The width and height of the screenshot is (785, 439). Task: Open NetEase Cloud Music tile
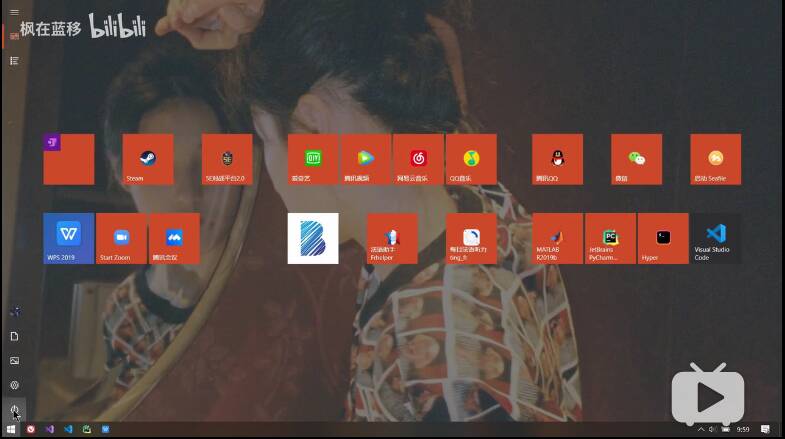click(x=418, y=159)
